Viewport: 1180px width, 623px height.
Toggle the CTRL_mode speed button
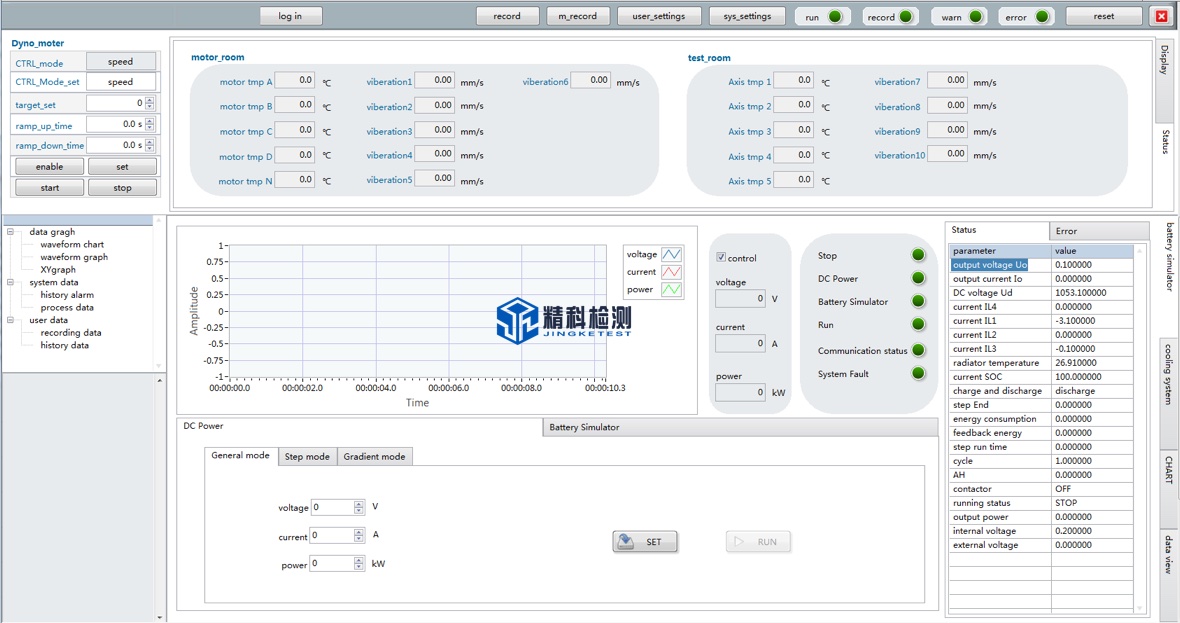point(121,62)
